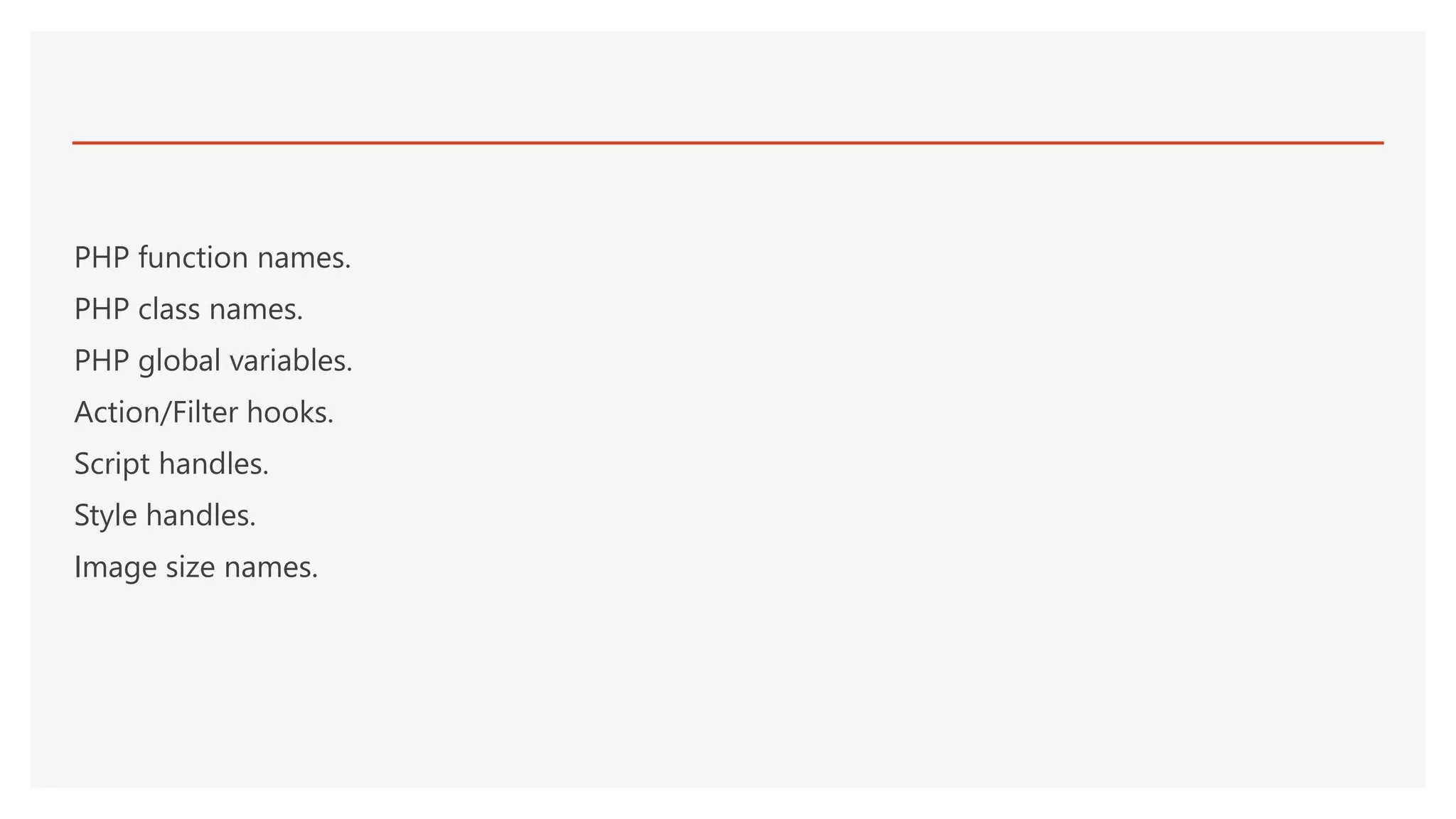Place cursor on the word "global"
This screenshot has width=1456, height=819.
pos(179,361)
